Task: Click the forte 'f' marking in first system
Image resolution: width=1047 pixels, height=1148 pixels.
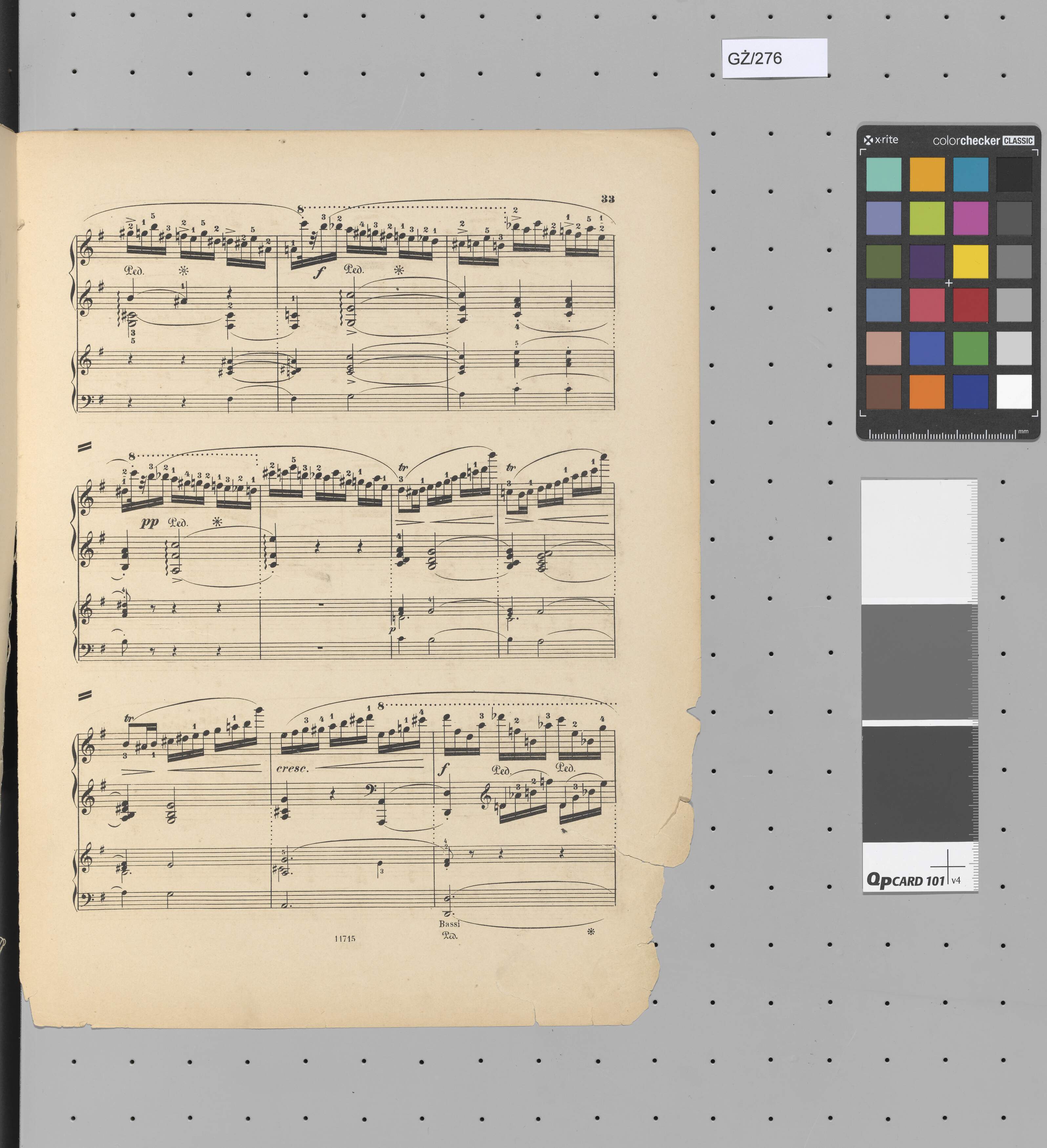Action: (319, 273)
